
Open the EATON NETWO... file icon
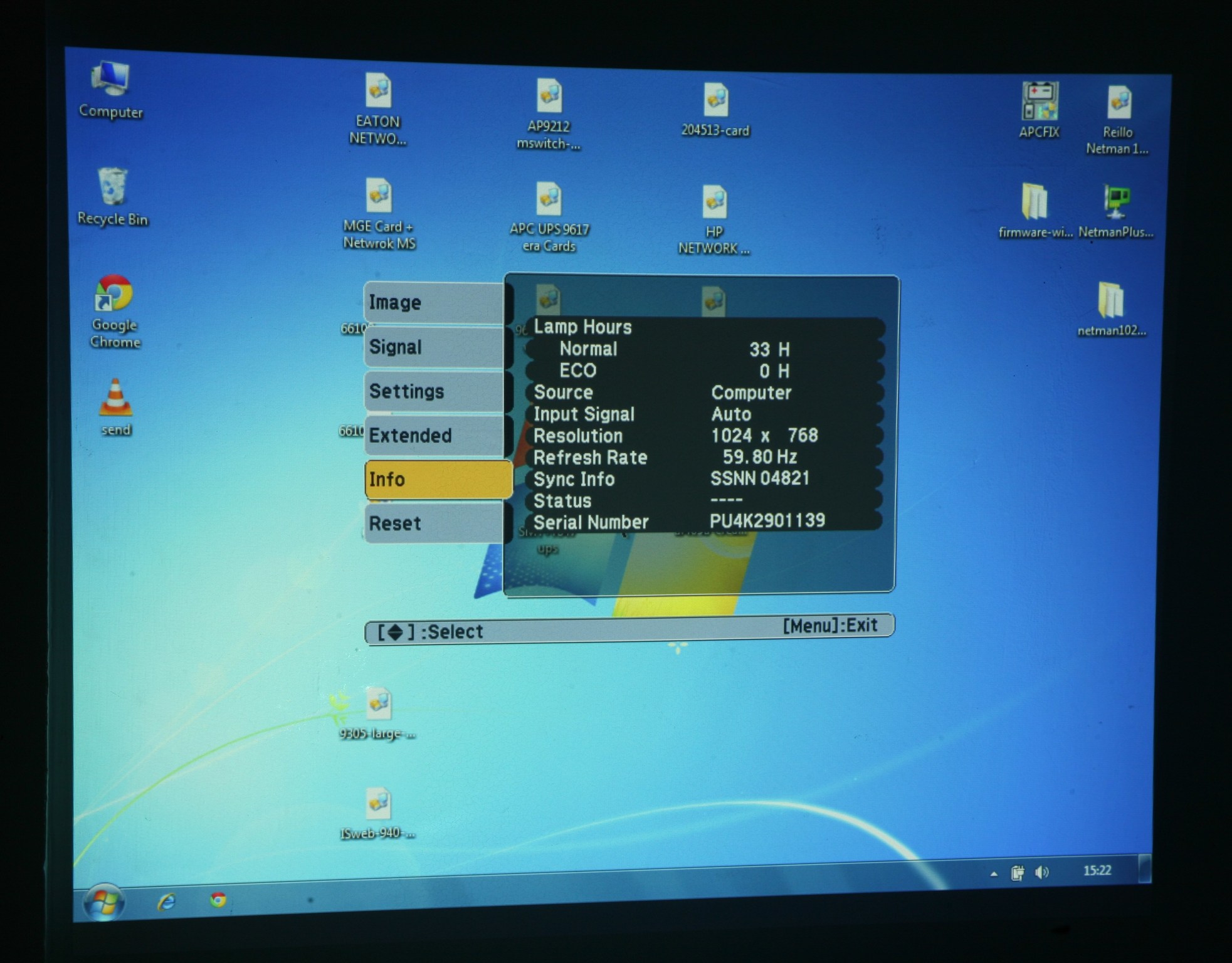[x=378, y=110]
